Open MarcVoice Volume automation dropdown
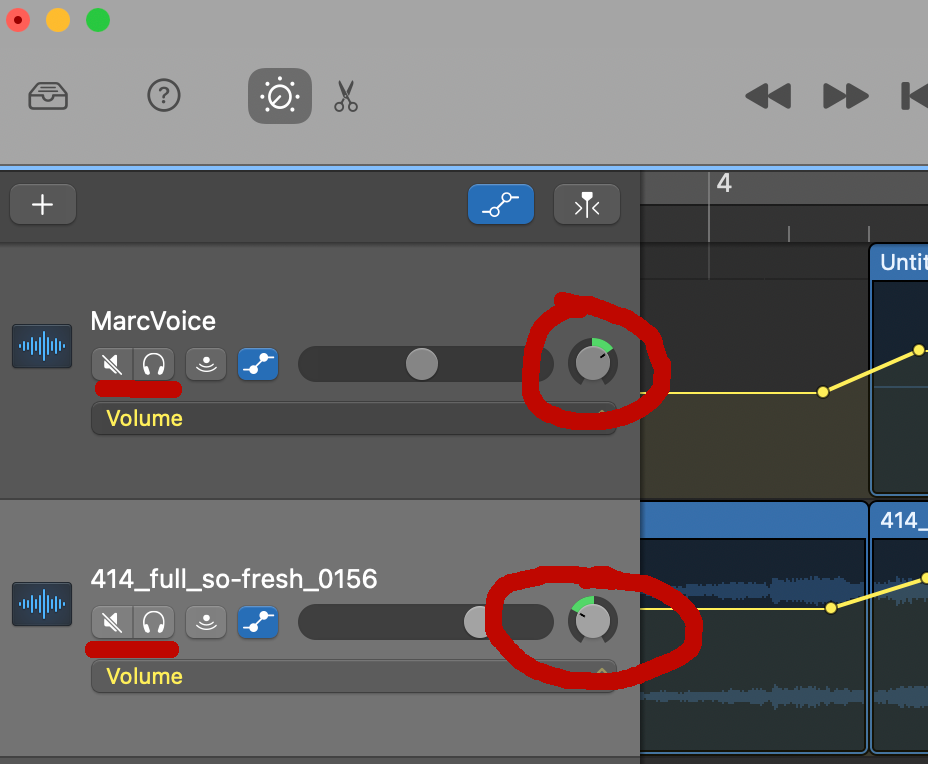 (353, 418)
